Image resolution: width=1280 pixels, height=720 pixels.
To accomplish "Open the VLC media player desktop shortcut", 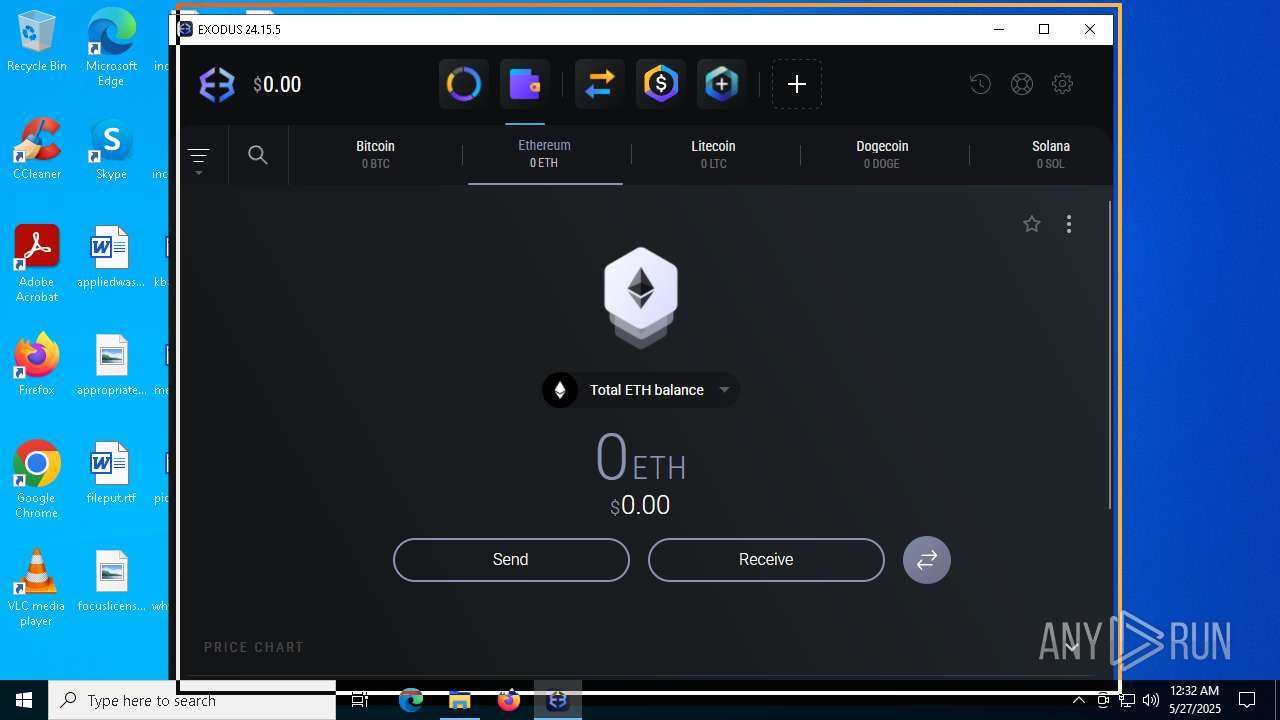I will [37, 588].
